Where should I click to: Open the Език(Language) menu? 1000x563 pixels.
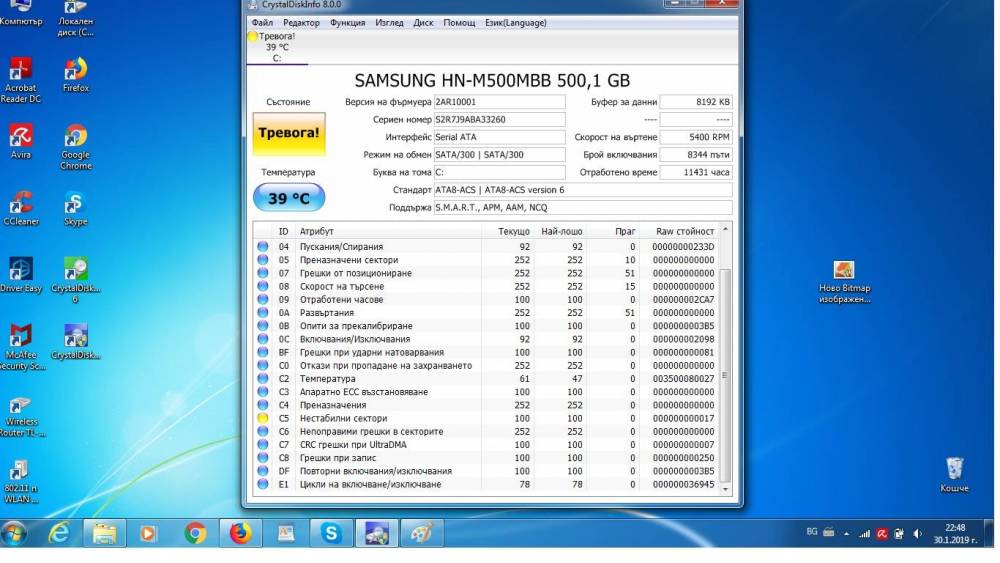point(515,23)
